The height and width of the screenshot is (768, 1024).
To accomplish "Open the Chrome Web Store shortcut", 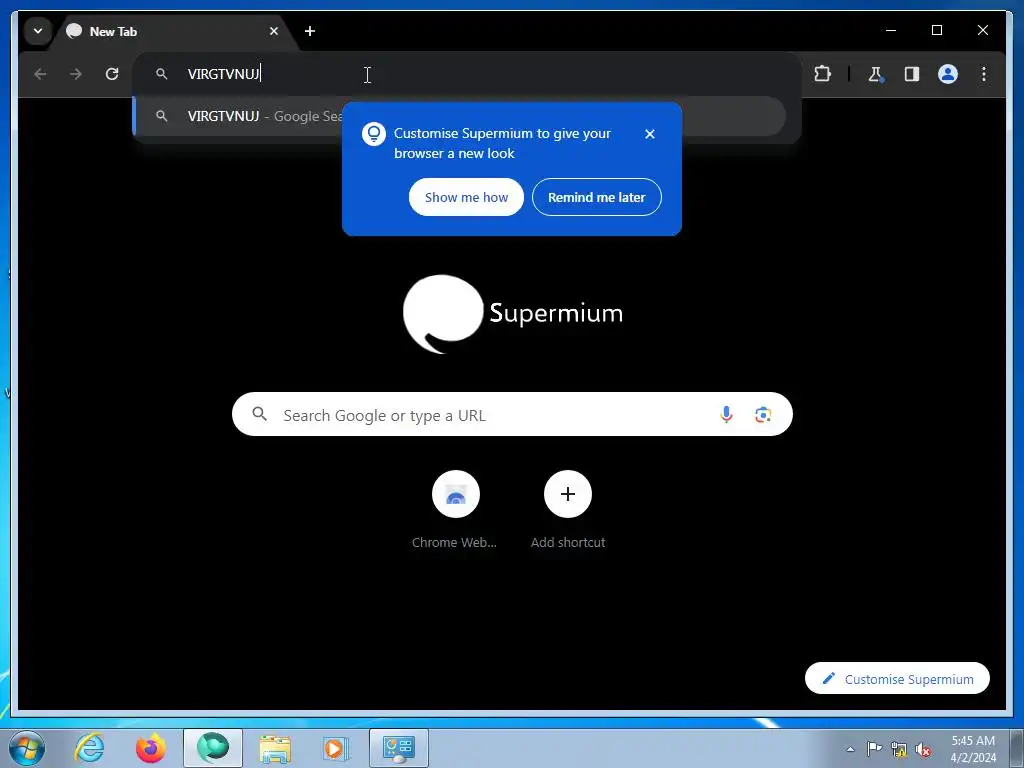I will coord(455,511).
